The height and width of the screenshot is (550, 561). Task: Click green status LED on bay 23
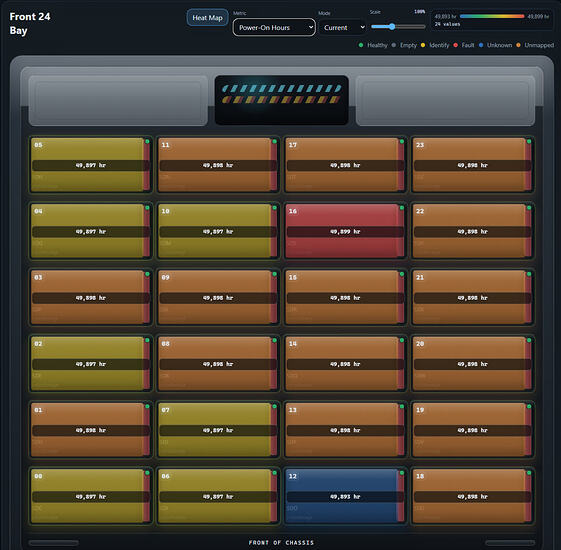point(529,141)
